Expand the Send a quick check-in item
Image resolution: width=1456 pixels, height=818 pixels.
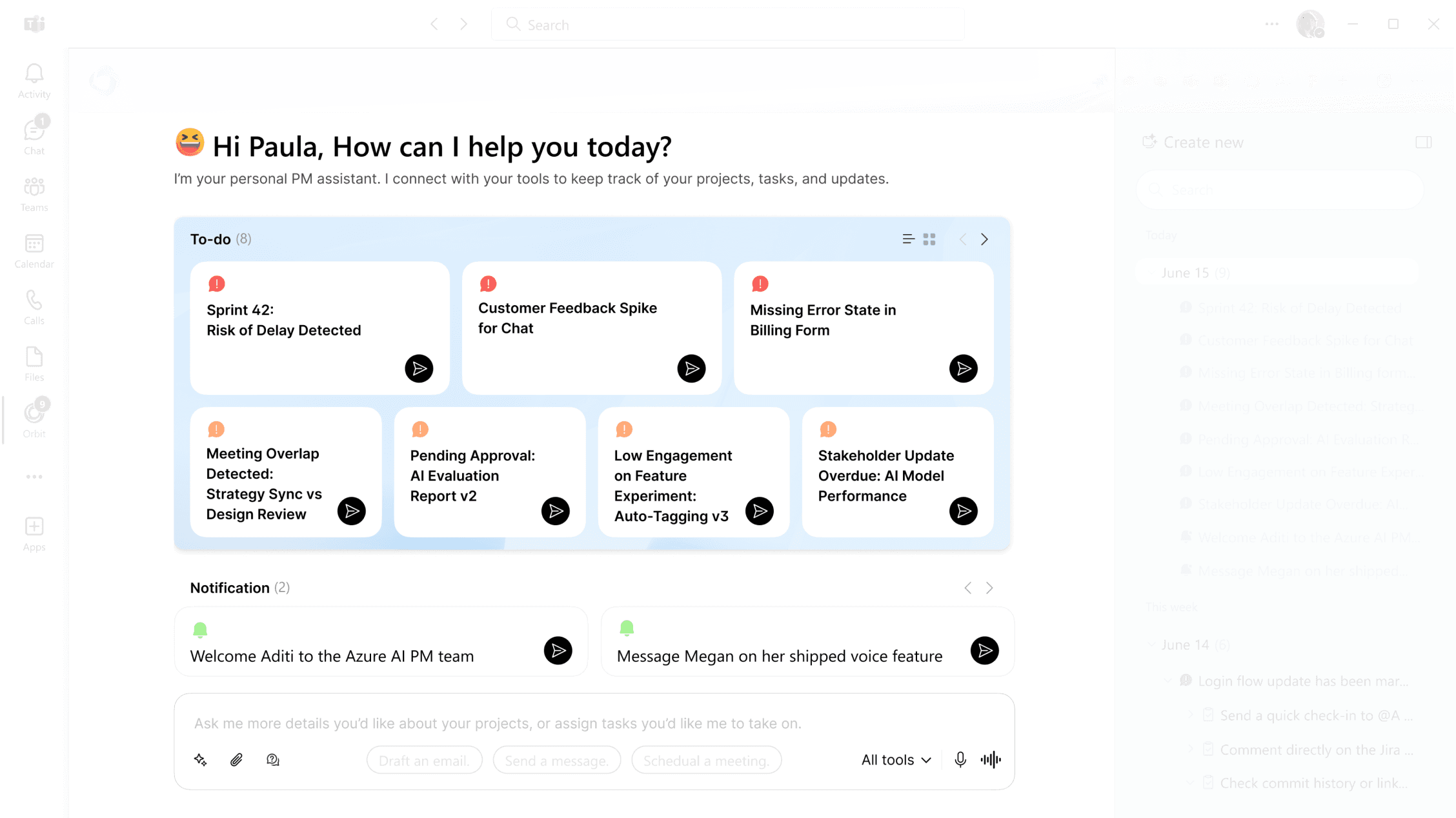(x=1191, y=715)
